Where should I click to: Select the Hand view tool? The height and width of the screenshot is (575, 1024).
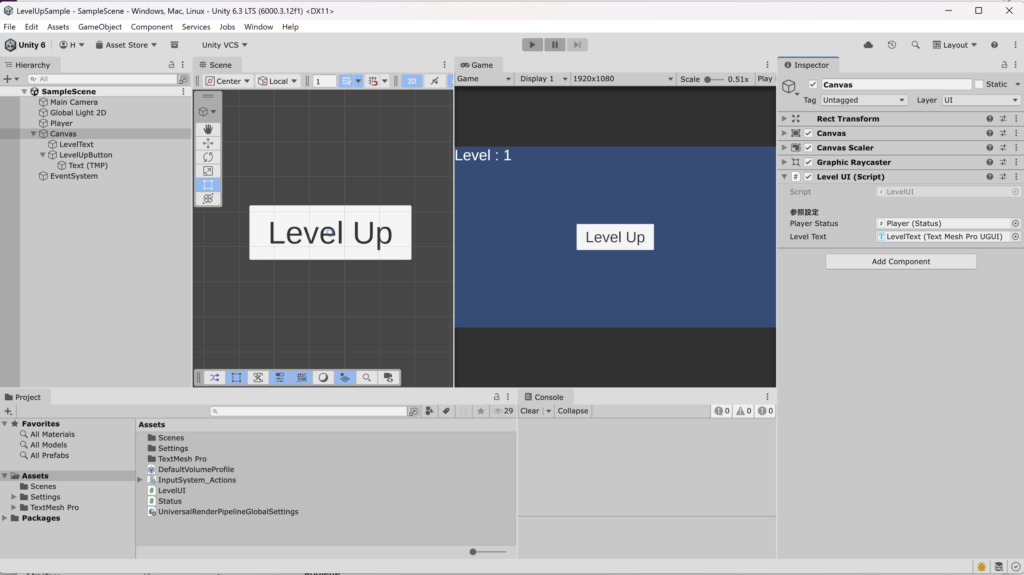pos(208,129)
